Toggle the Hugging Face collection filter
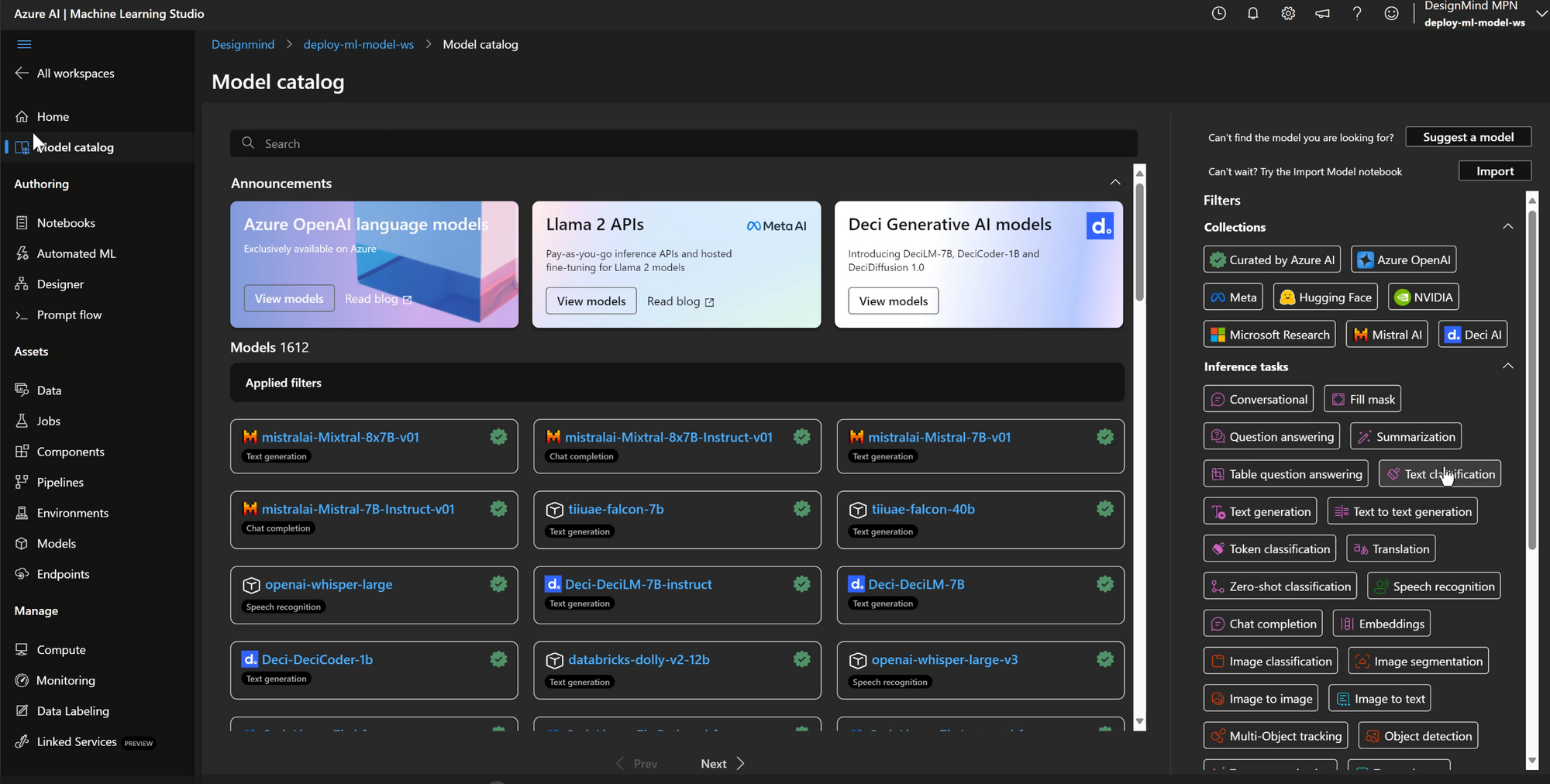The width and height of the screenshot is (1550, 784). (x=1324, y=297)
